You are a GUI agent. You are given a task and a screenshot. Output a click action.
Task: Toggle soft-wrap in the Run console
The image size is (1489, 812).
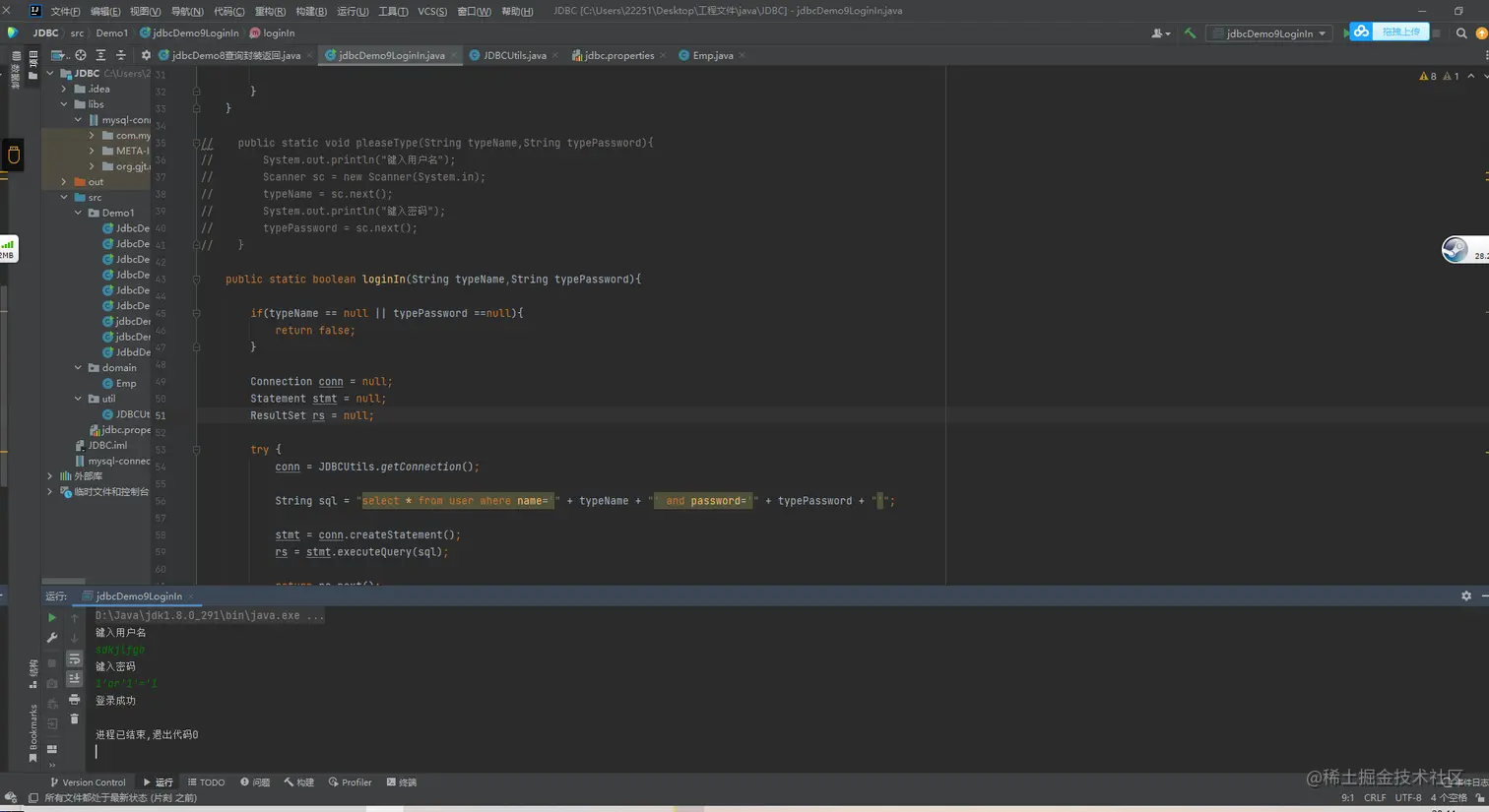point(74,659)
